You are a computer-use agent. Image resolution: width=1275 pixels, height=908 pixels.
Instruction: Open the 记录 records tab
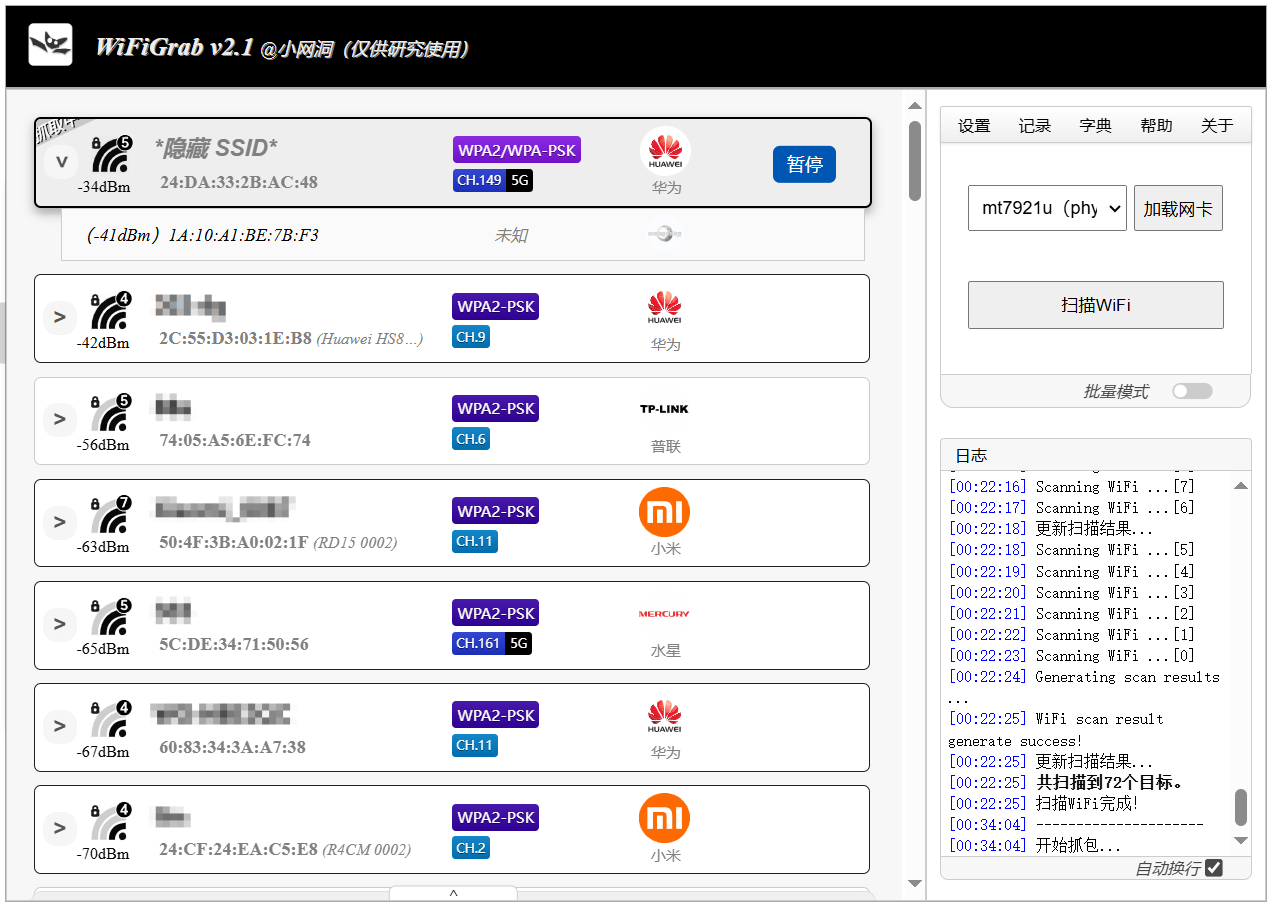[1035, 125]
